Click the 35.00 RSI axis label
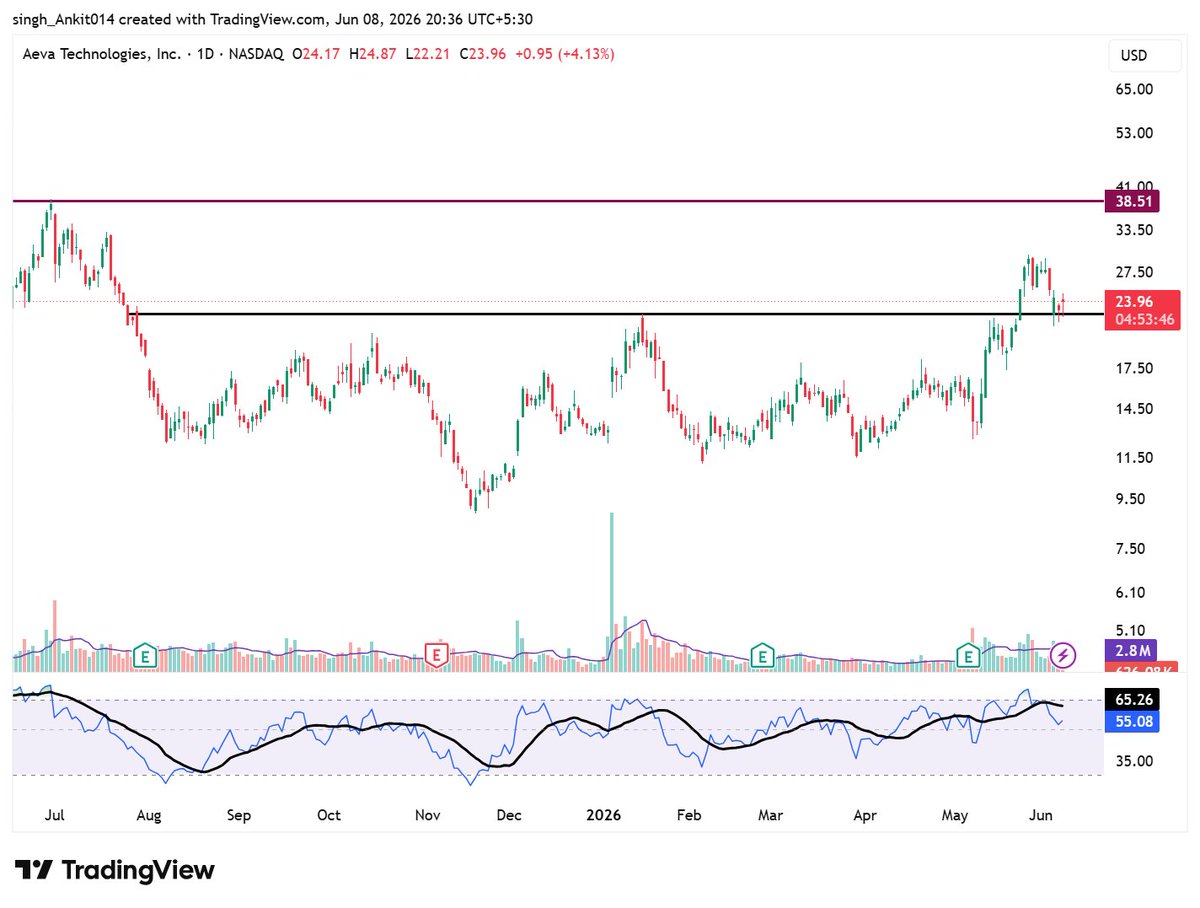 1134,761
